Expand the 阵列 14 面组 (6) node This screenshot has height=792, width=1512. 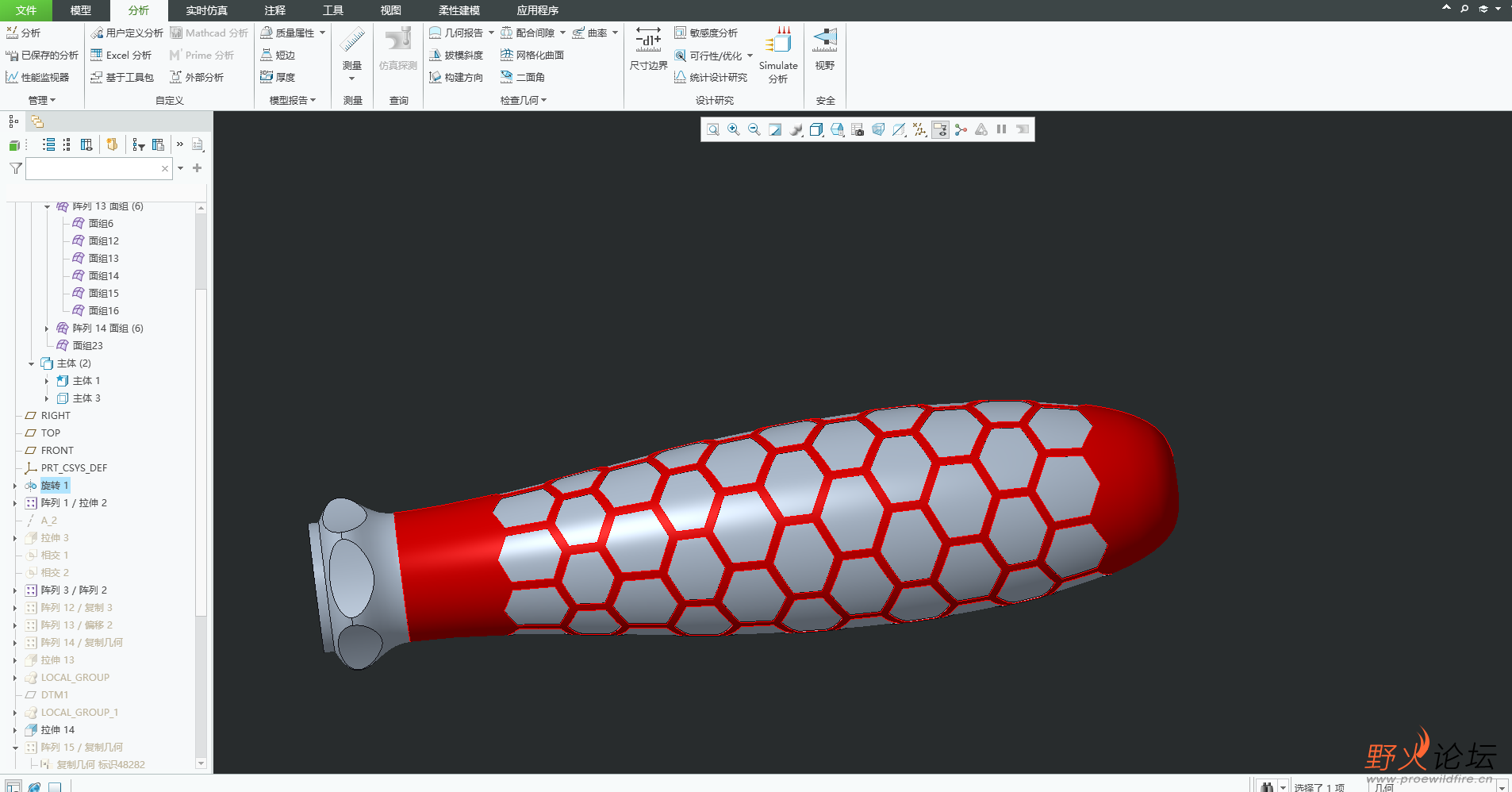47,329
